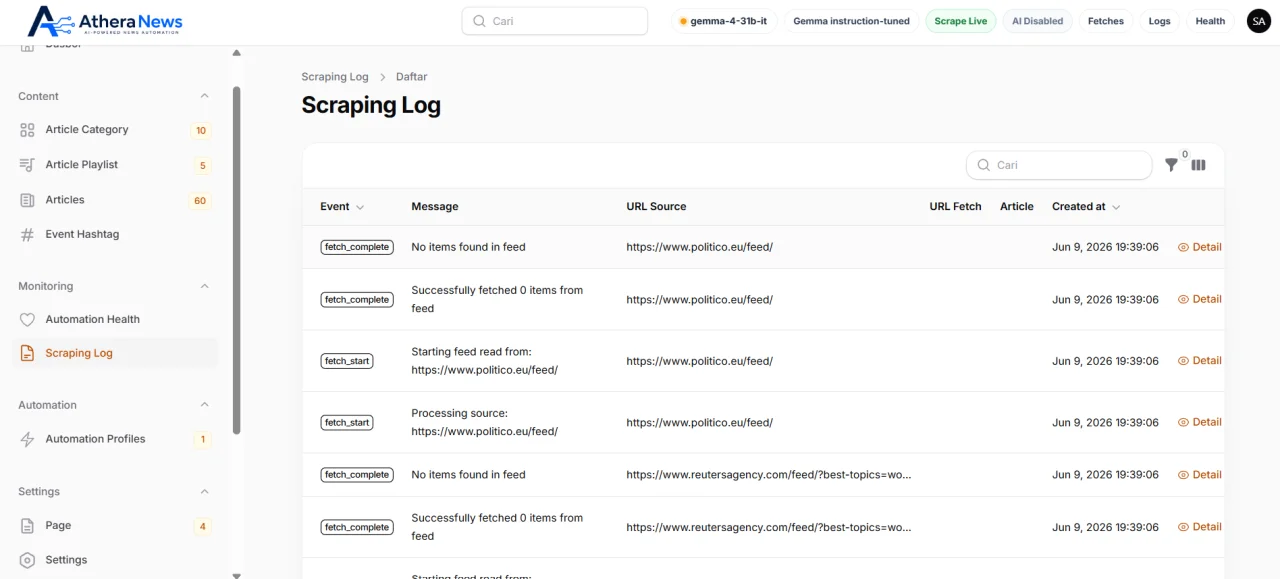Sort table by Created at column
1280x579 pixels.
pos(1086,207)
